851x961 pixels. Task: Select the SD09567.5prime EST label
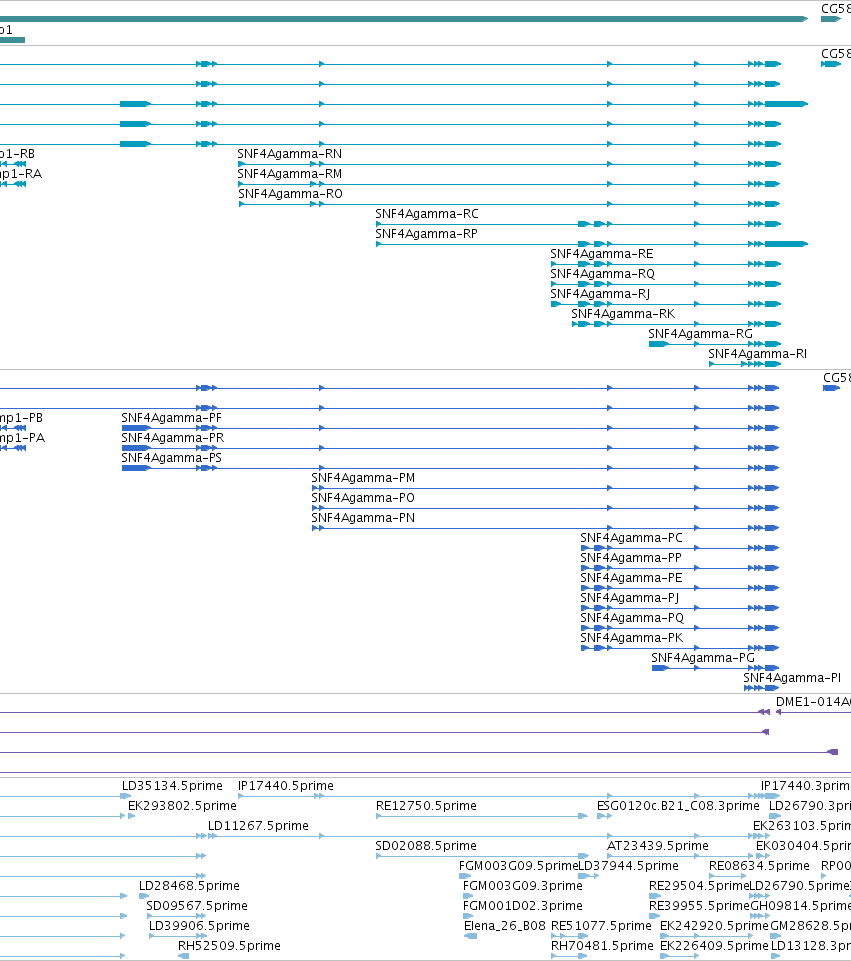(x=197, y=906)
